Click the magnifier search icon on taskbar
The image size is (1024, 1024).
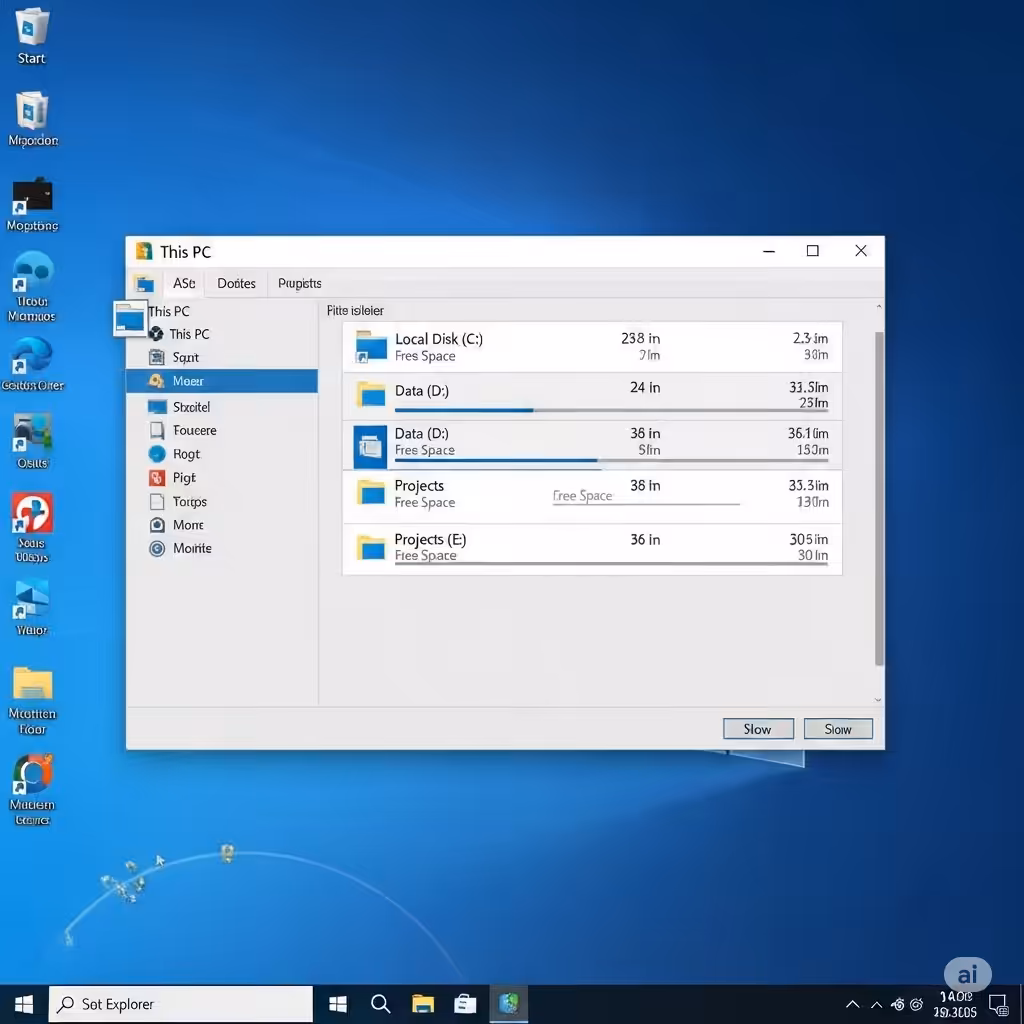[380, 1004]
